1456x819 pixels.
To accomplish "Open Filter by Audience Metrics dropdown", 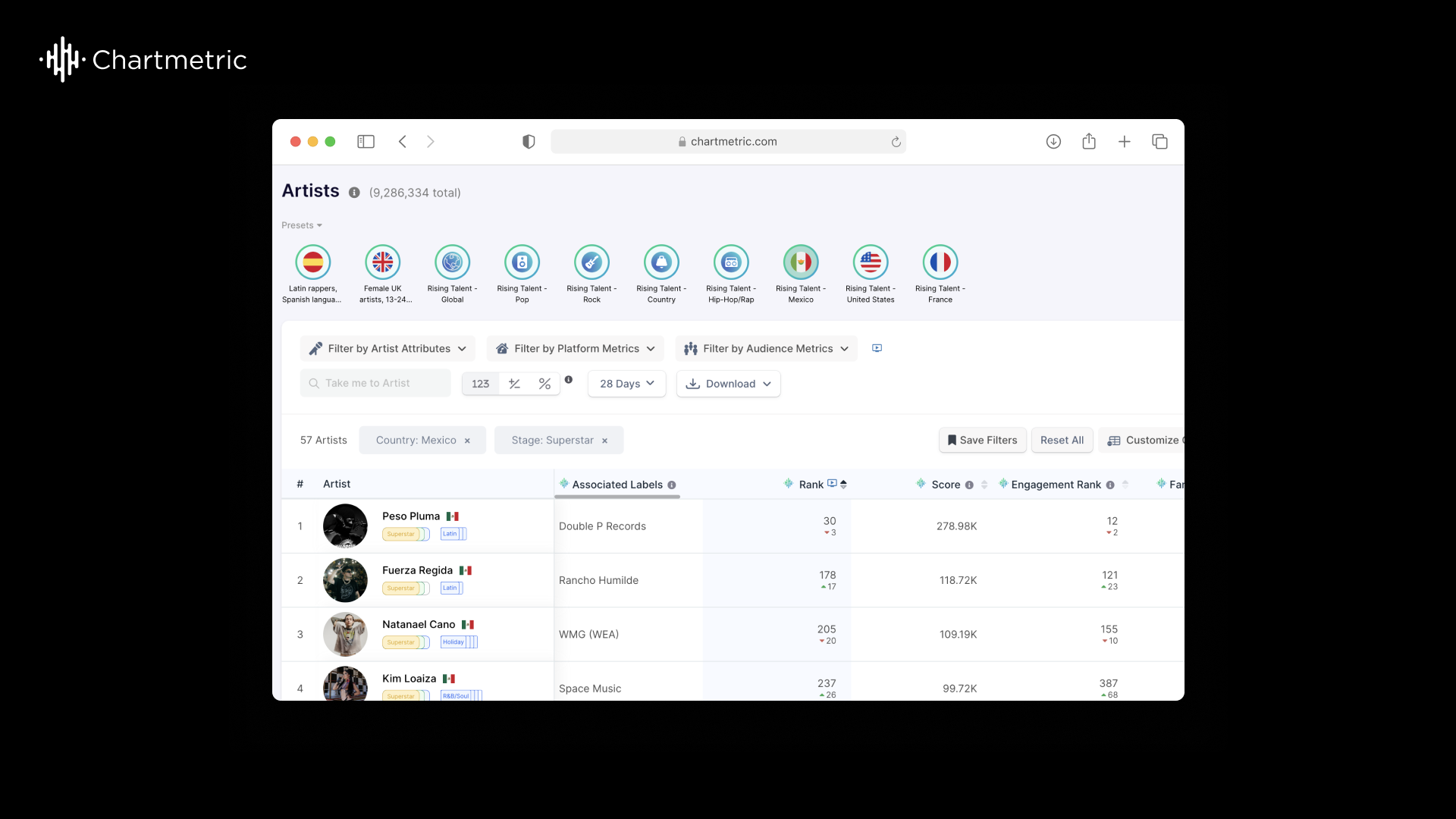I will [767, 349].
